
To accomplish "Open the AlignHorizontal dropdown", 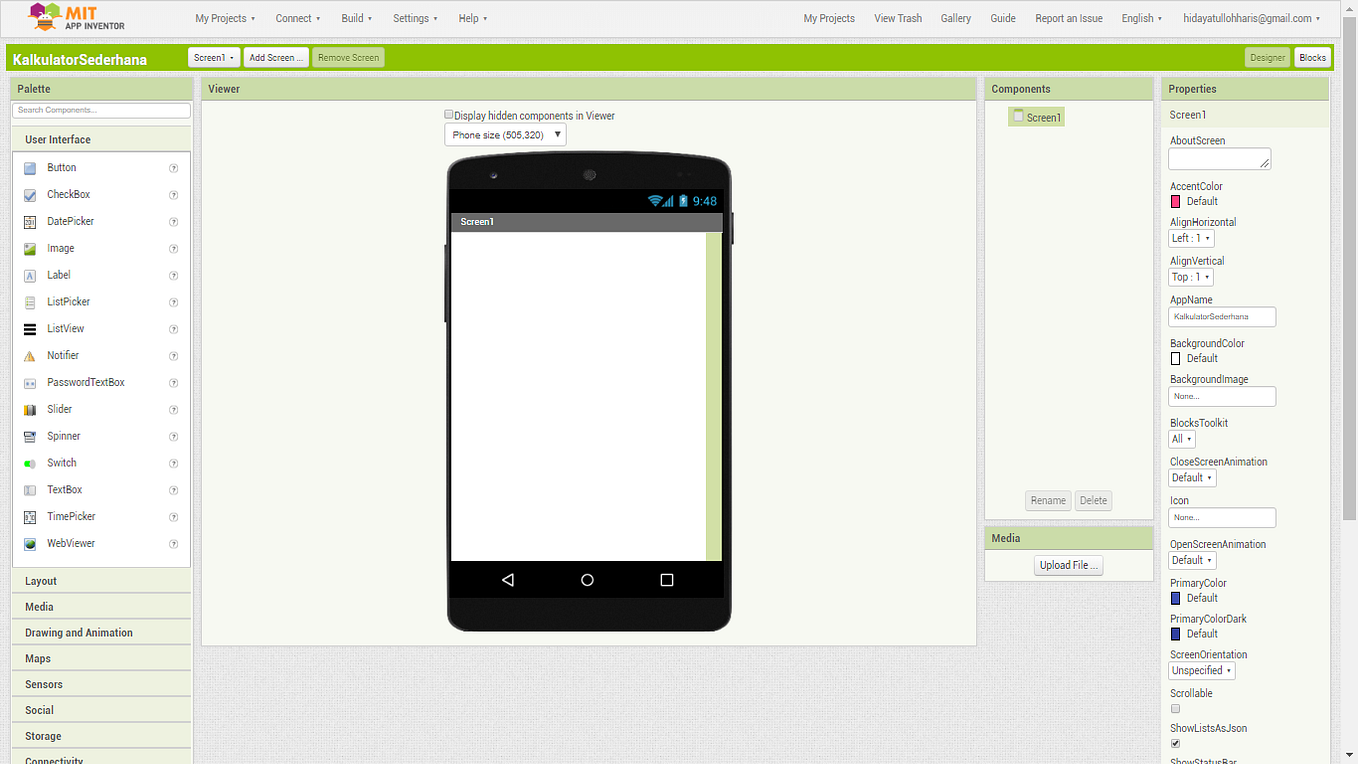I will click(1190, 238).
